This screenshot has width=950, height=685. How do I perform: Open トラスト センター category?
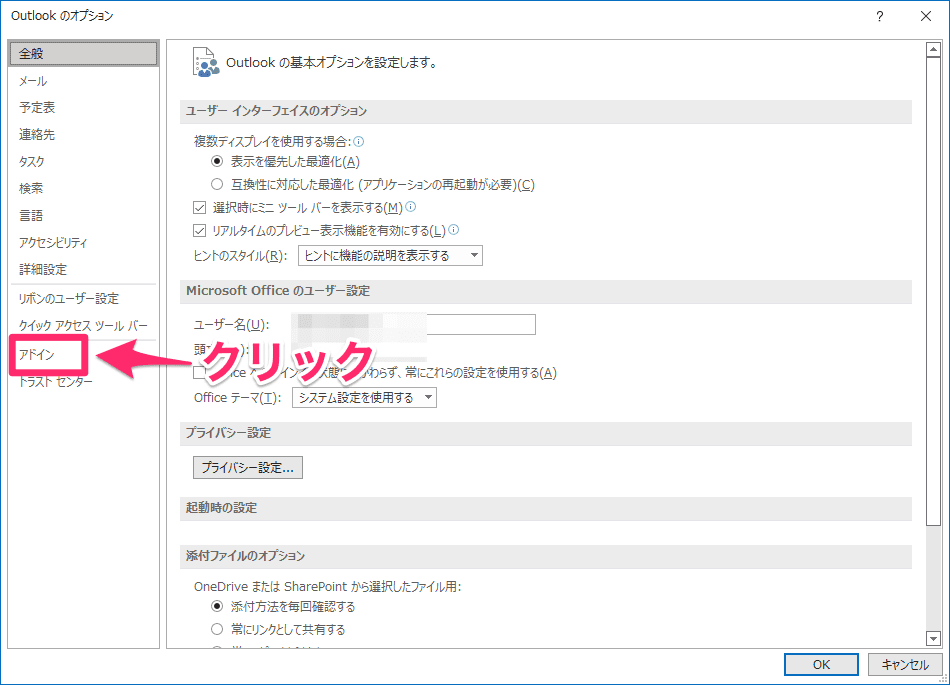(55, 382)
